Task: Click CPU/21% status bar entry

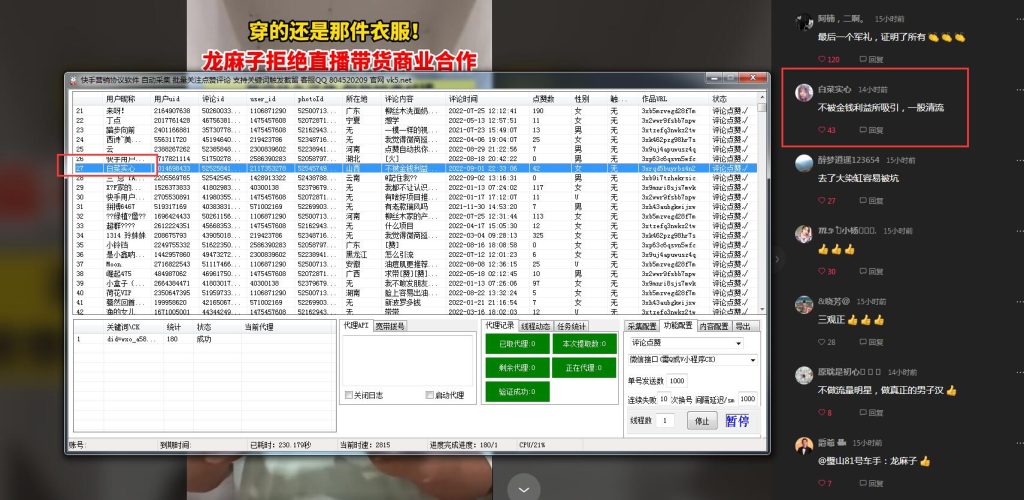Action: coord(533,445)
